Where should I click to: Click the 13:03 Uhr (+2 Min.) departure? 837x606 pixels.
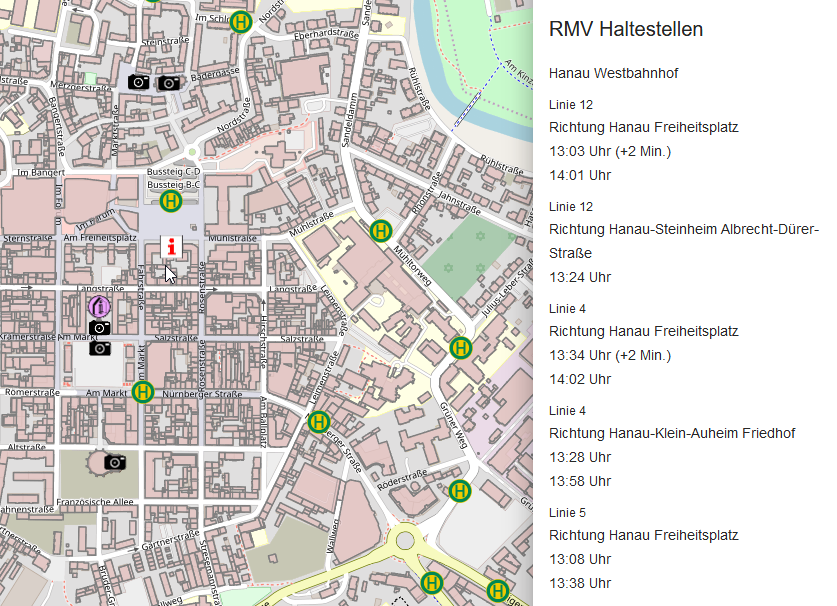coord(610,151)
